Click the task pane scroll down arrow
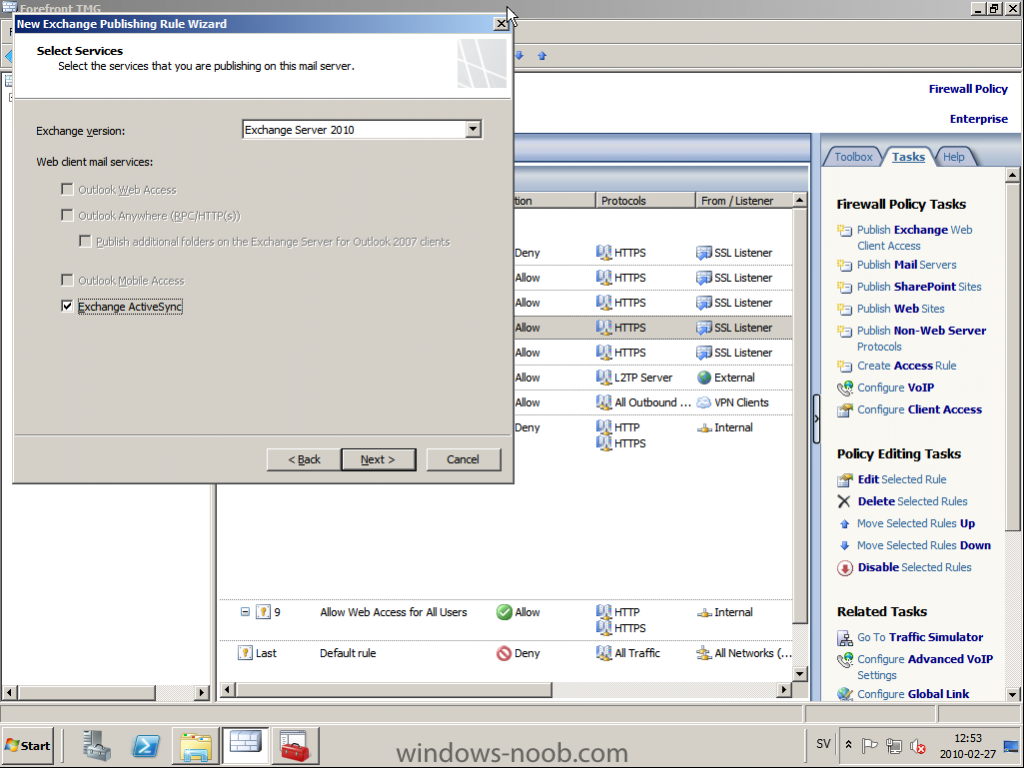1024x768 pixels. click(1012, 694)
